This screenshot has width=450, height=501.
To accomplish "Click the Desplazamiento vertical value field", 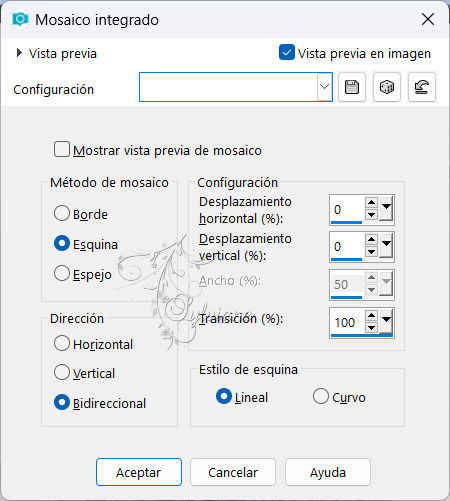I will [x=347, y=247].
